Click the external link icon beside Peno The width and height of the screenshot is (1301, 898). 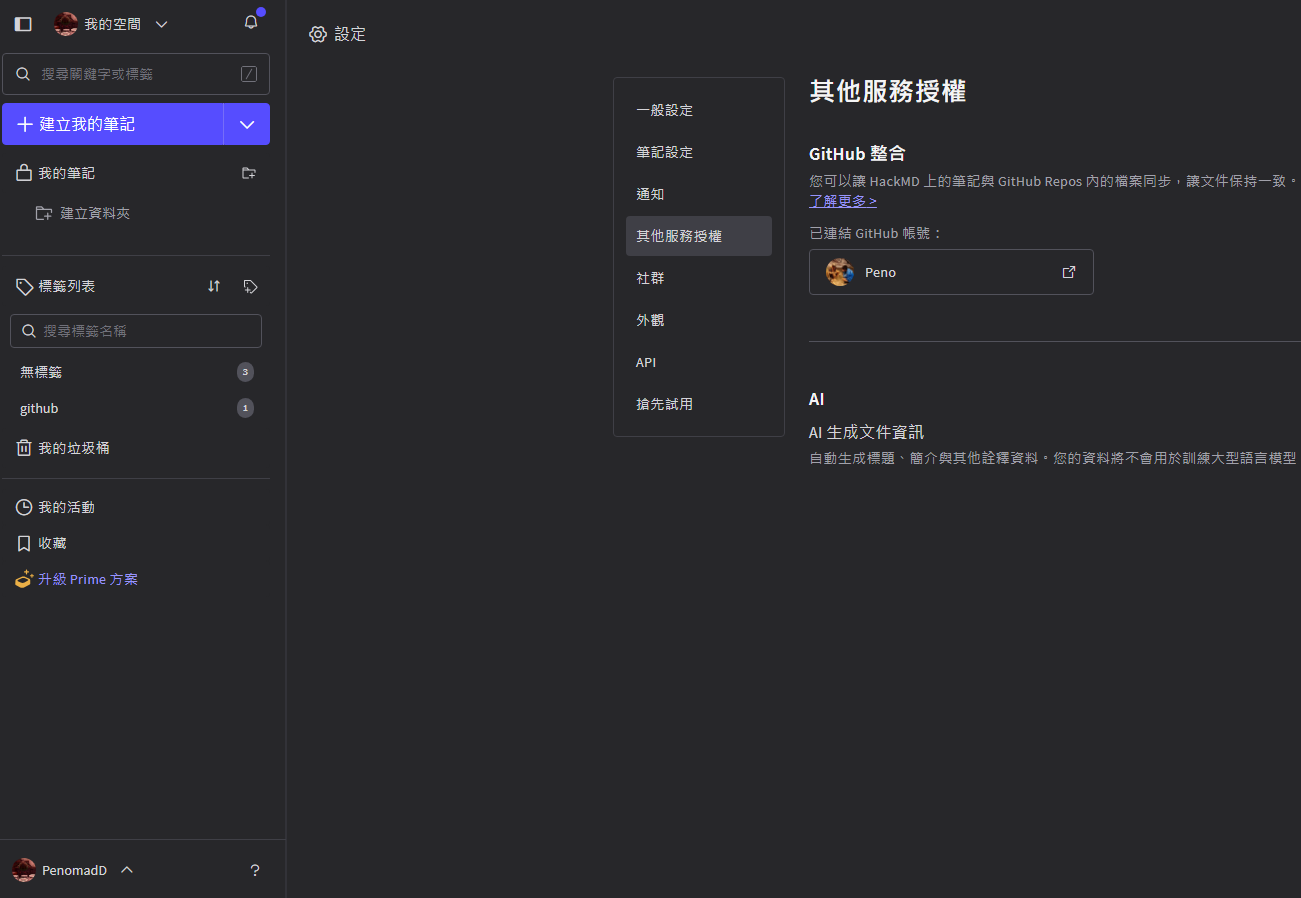point(1069,272)
